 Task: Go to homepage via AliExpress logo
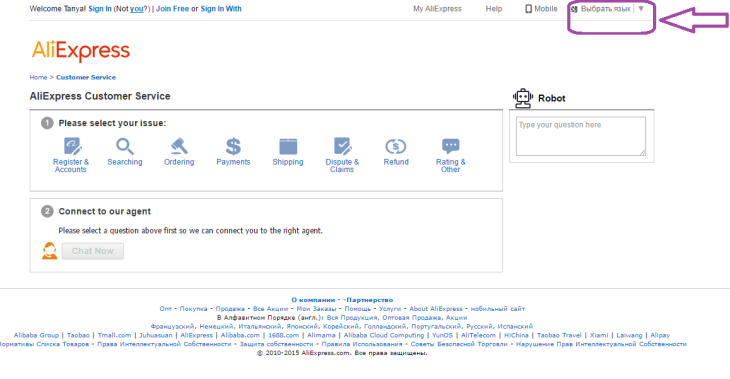pos(81,51)
